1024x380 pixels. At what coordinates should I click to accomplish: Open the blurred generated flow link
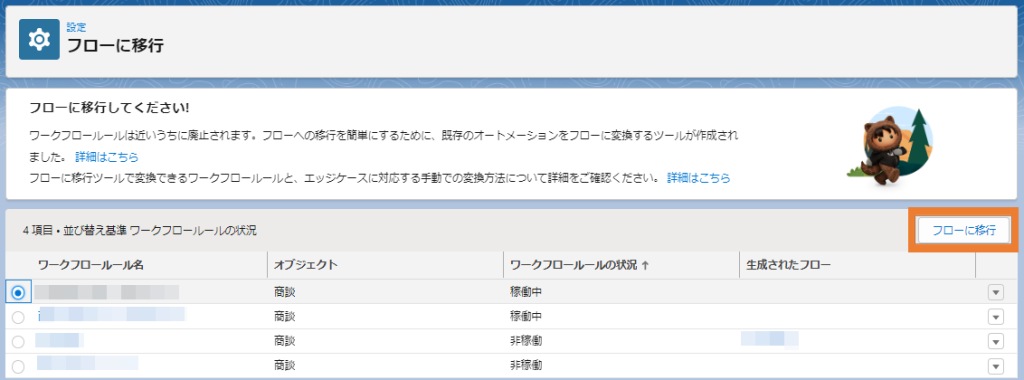point(769,339)
